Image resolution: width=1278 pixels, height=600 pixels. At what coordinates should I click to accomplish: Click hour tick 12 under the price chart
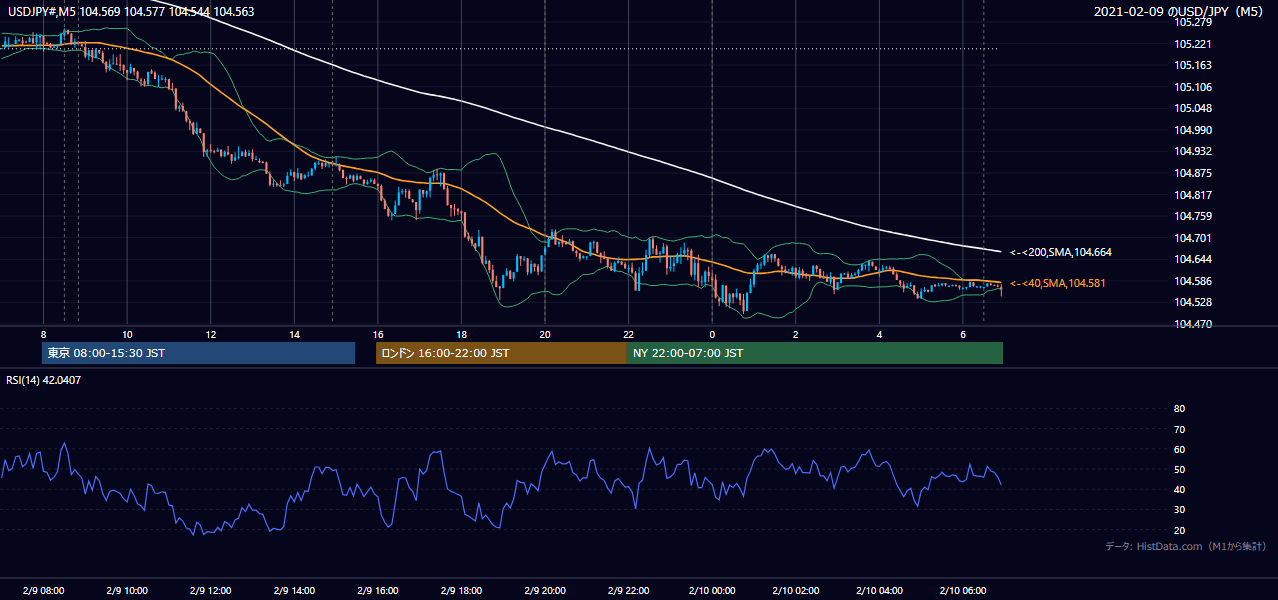(211, 334)
